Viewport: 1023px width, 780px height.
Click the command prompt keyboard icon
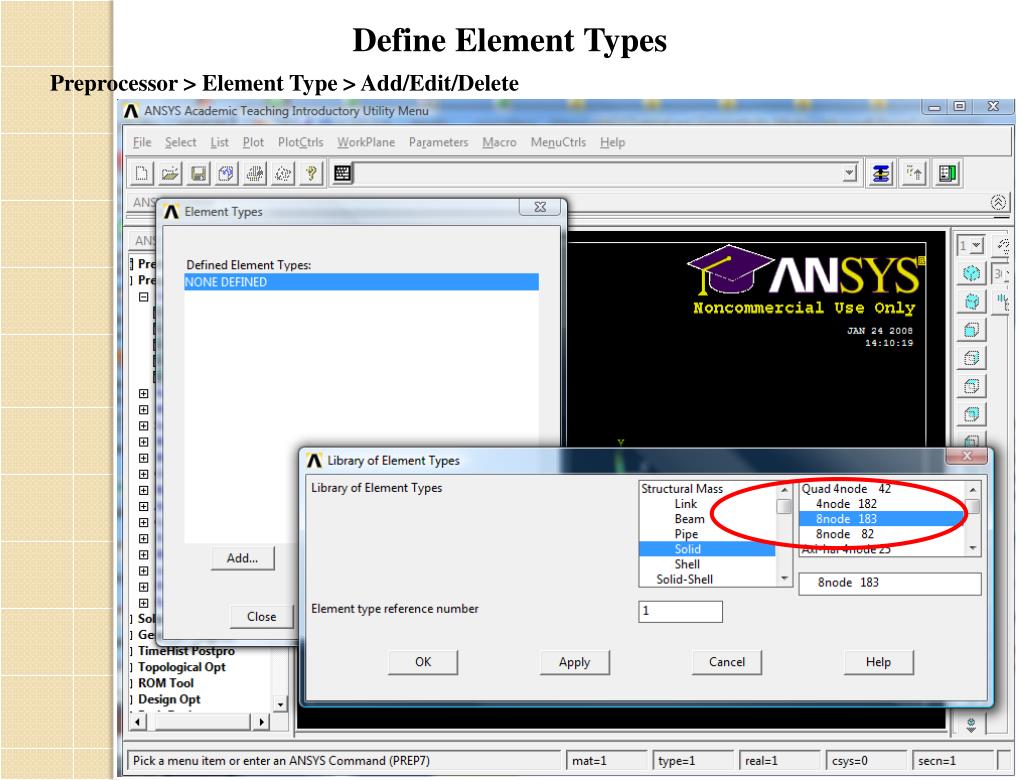click(343, 173)
